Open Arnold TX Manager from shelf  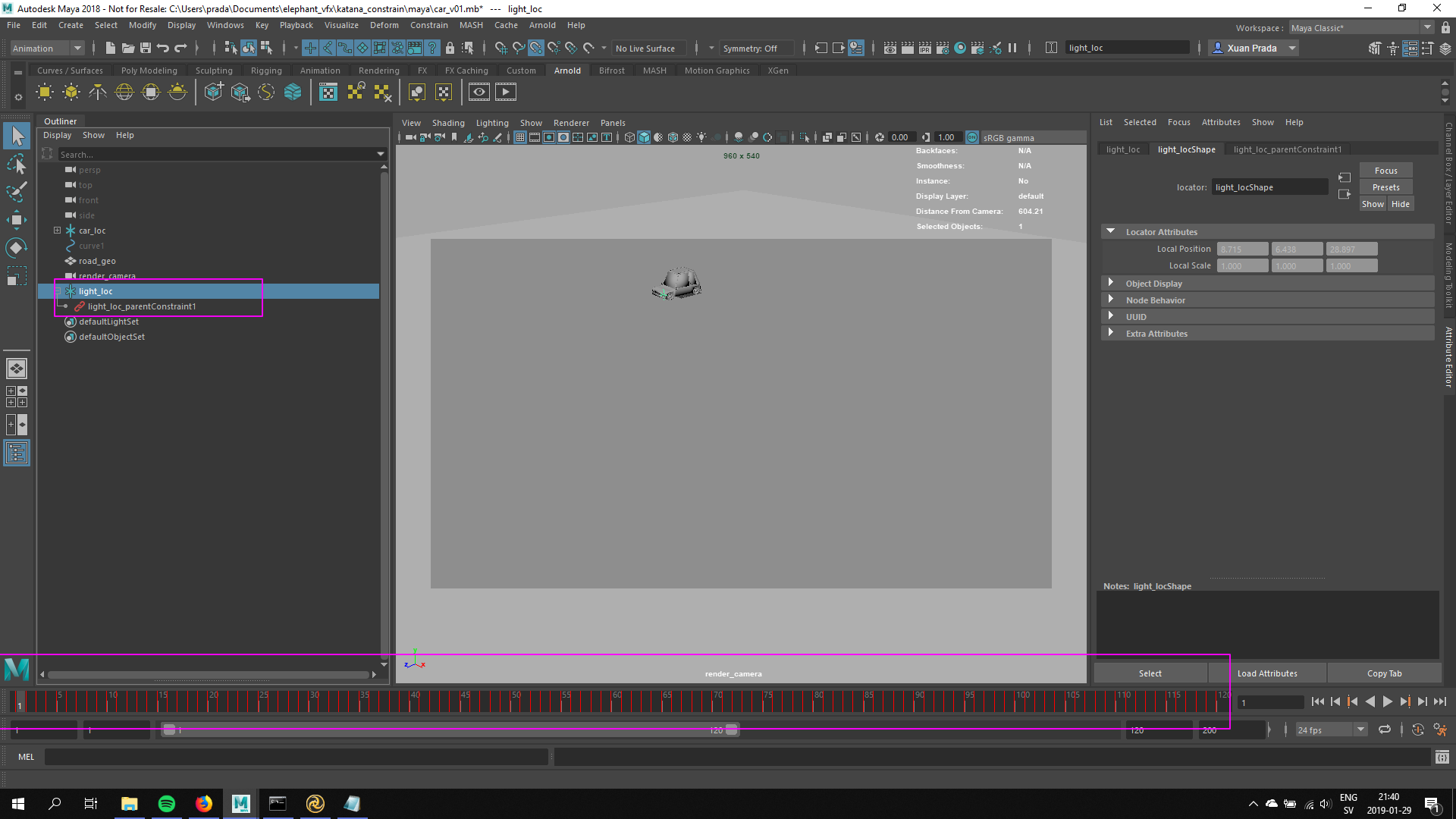(x=328, y=93)
